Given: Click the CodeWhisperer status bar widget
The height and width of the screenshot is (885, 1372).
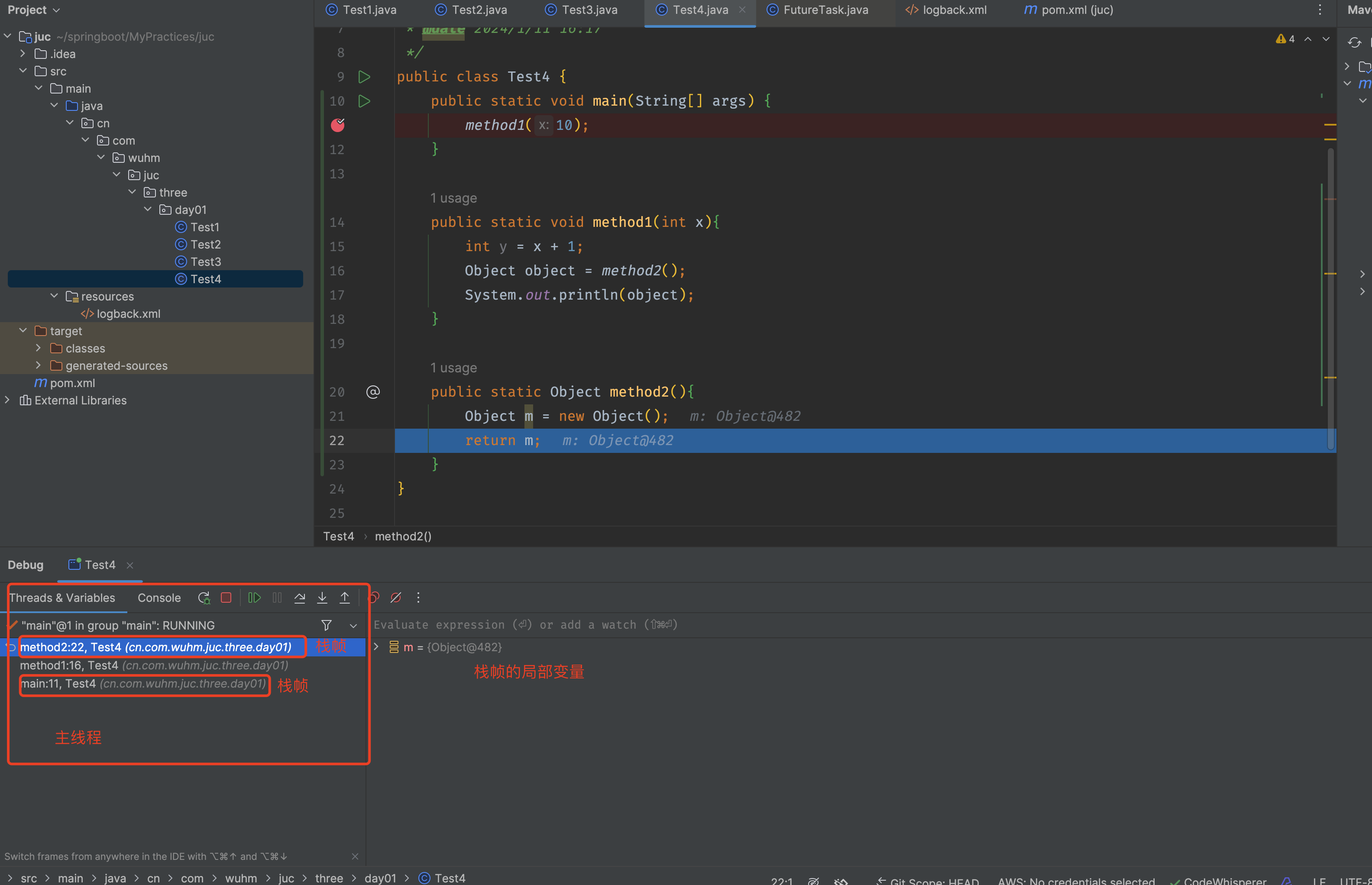Looking at the screenshot, I should tap(1219, 880).
